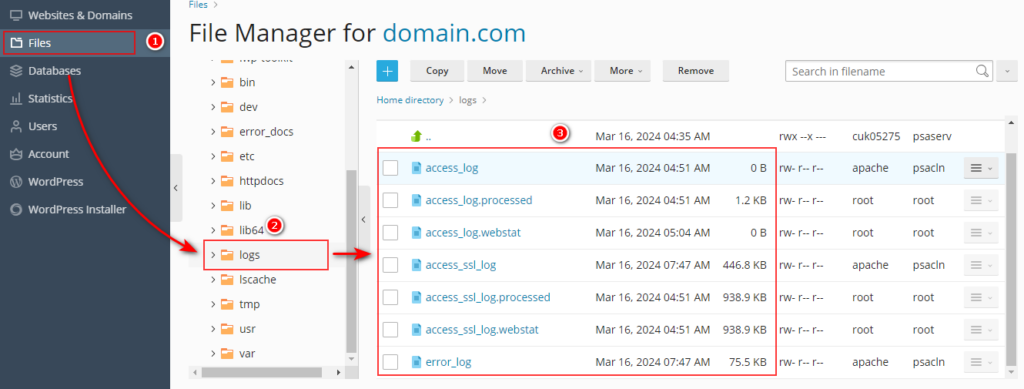The width and height of the screenshot is (1024, 389).
Task: Expand the dev folder chevron
Action: tap(213, 107)
